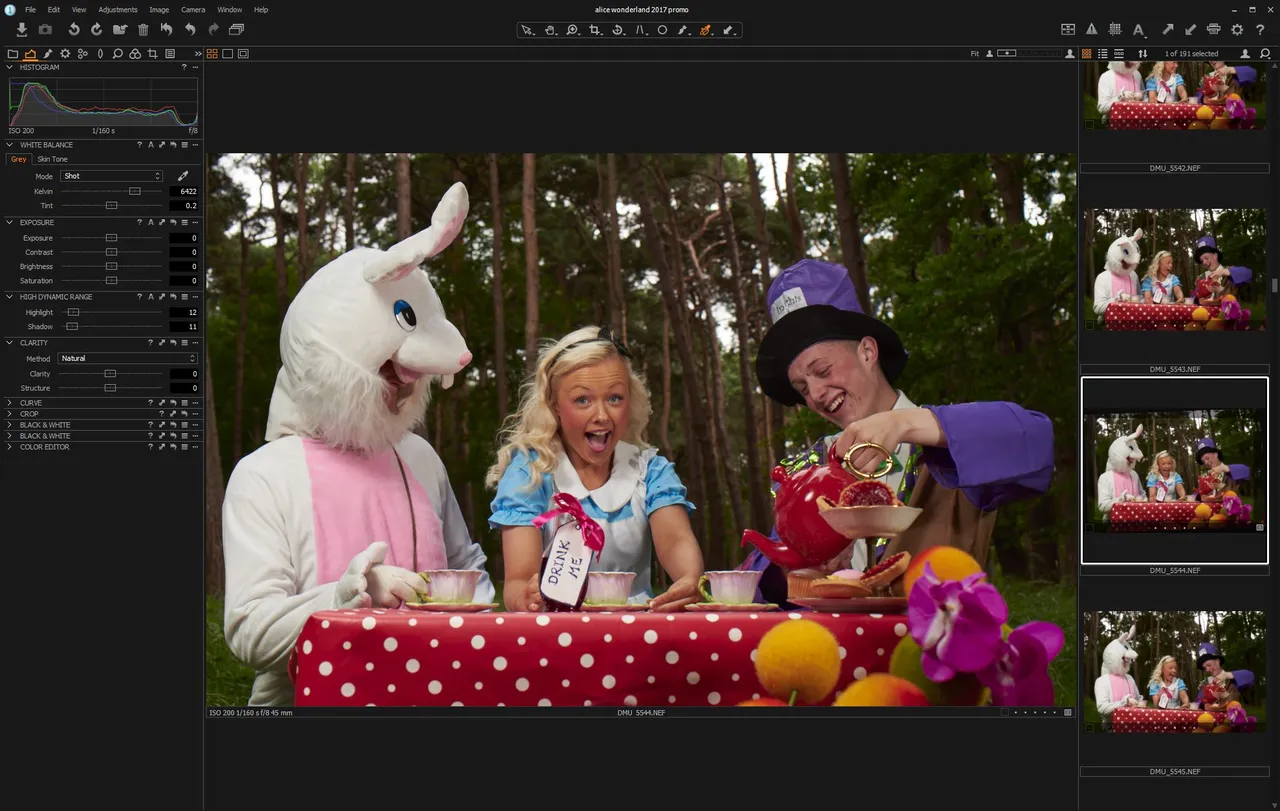Open the Clarity Method dropdown

pyautogui.click(x=127, y=358)
